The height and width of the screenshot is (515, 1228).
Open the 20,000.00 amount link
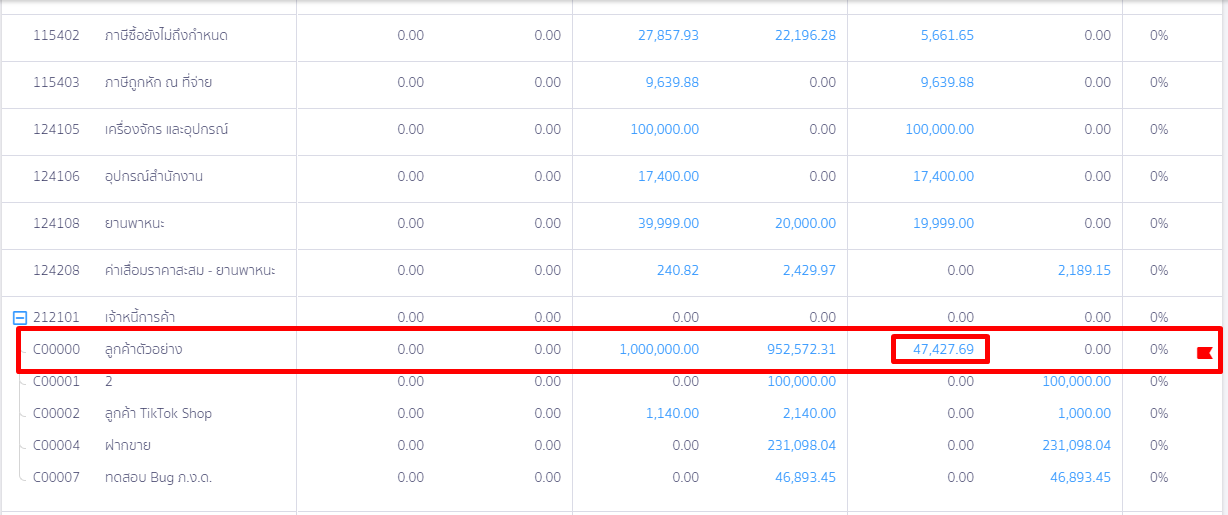(805, 224)
